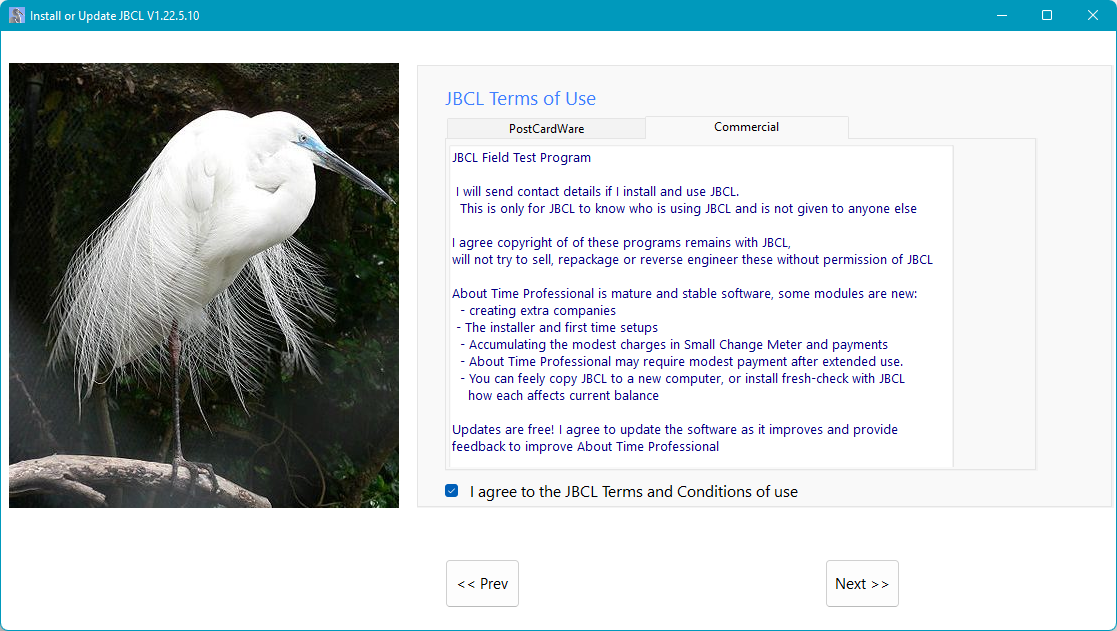Minimize the installer window
Screen dimensions: 1117x631
click(1000, 15)
